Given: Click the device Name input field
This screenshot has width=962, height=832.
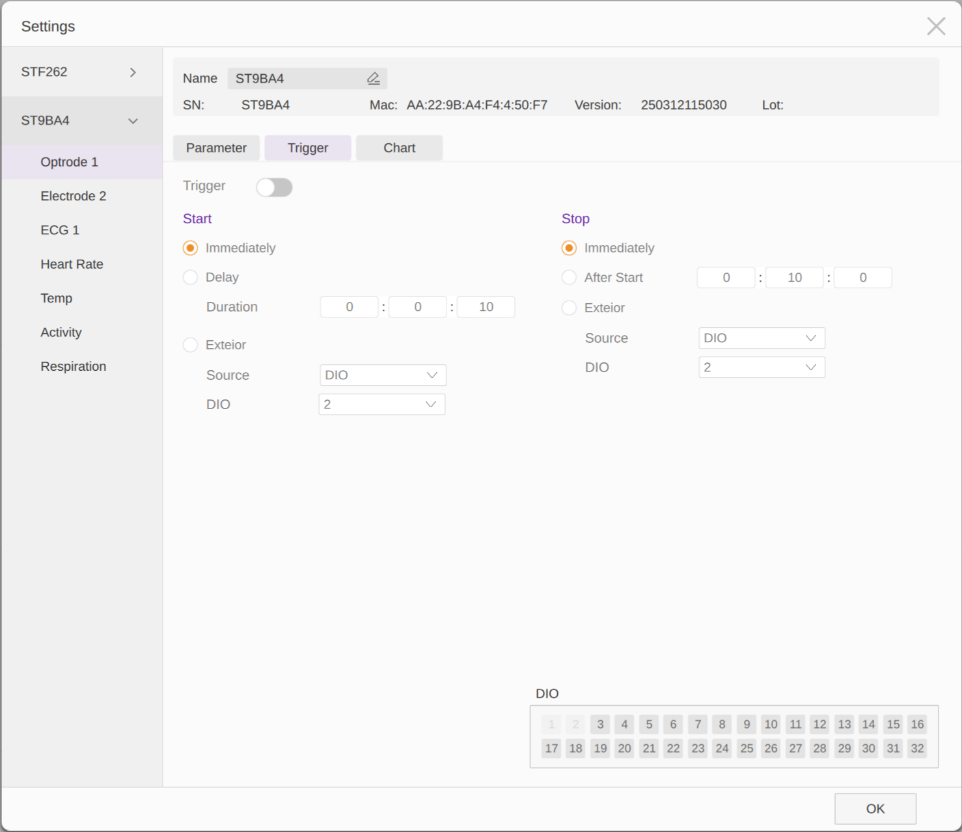Looking at the screenshot, I should (307, 79).
